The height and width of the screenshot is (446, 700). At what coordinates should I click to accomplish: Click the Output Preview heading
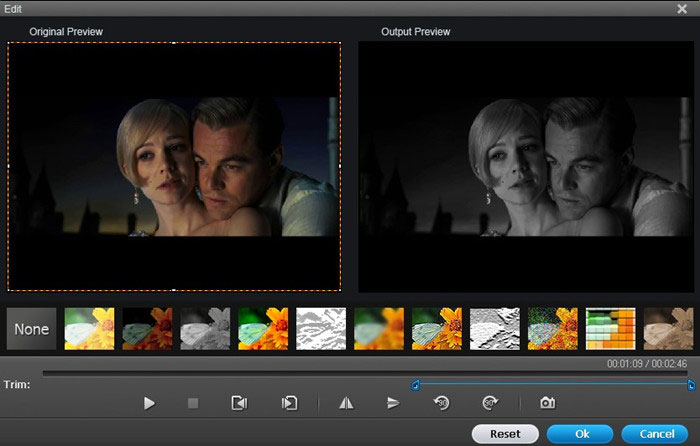coord(416,32)
